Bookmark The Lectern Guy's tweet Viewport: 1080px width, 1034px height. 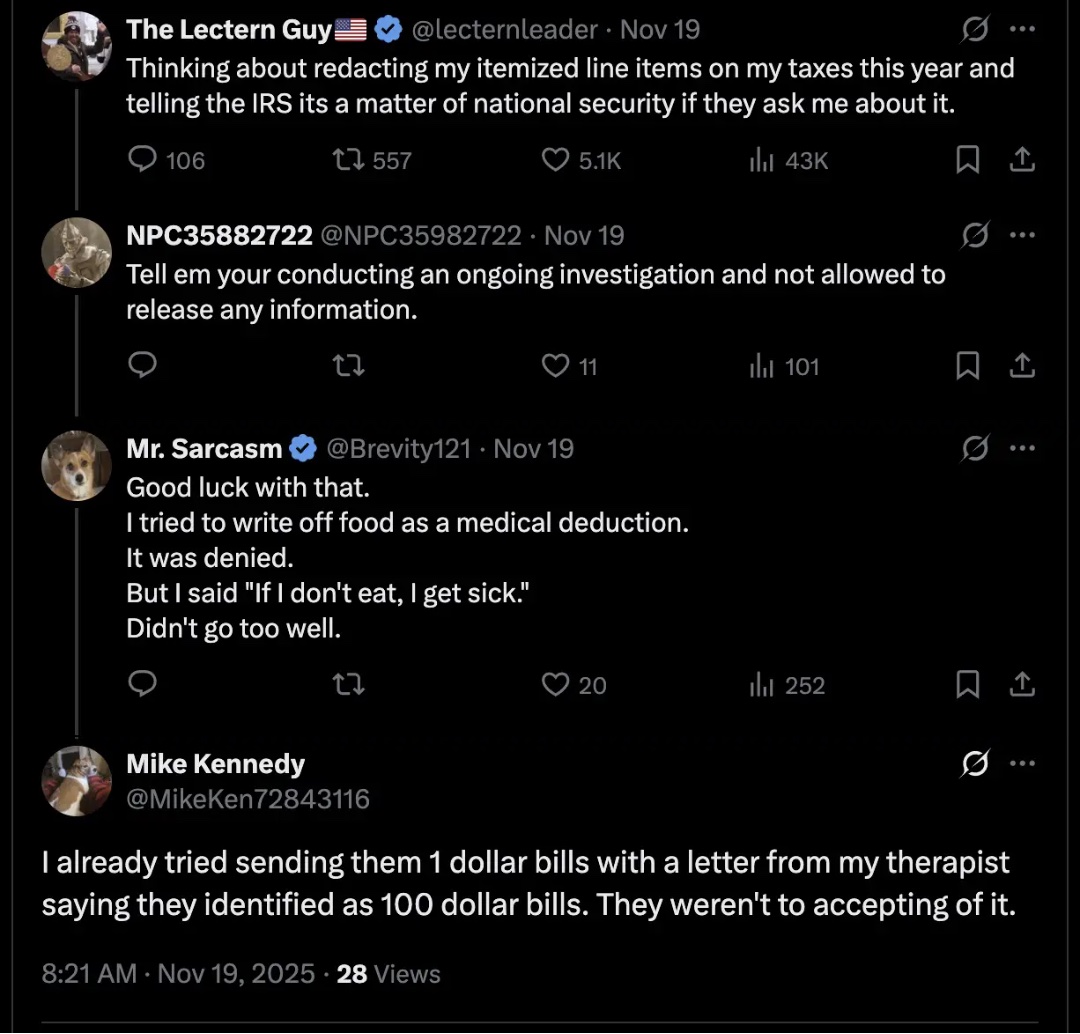967,160
